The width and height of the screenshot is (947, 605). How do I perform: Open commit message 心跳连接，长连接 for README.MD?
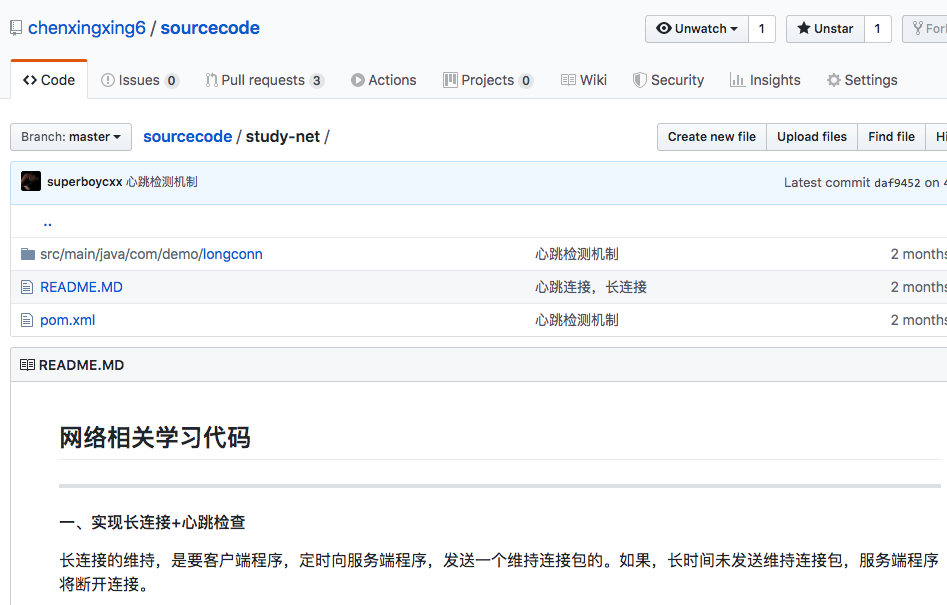[591, 287]
